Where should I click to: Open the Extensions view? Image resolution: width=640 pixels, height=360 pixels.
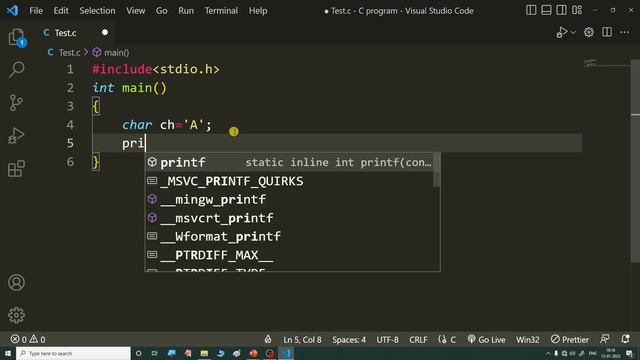click(16, 169)
